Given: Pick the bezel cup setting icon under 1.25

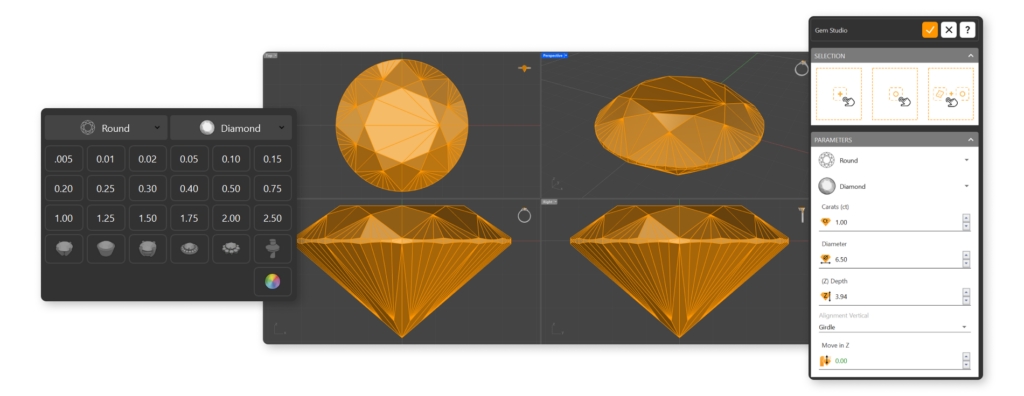Looking at the screenshot, I should click(106, 248).
